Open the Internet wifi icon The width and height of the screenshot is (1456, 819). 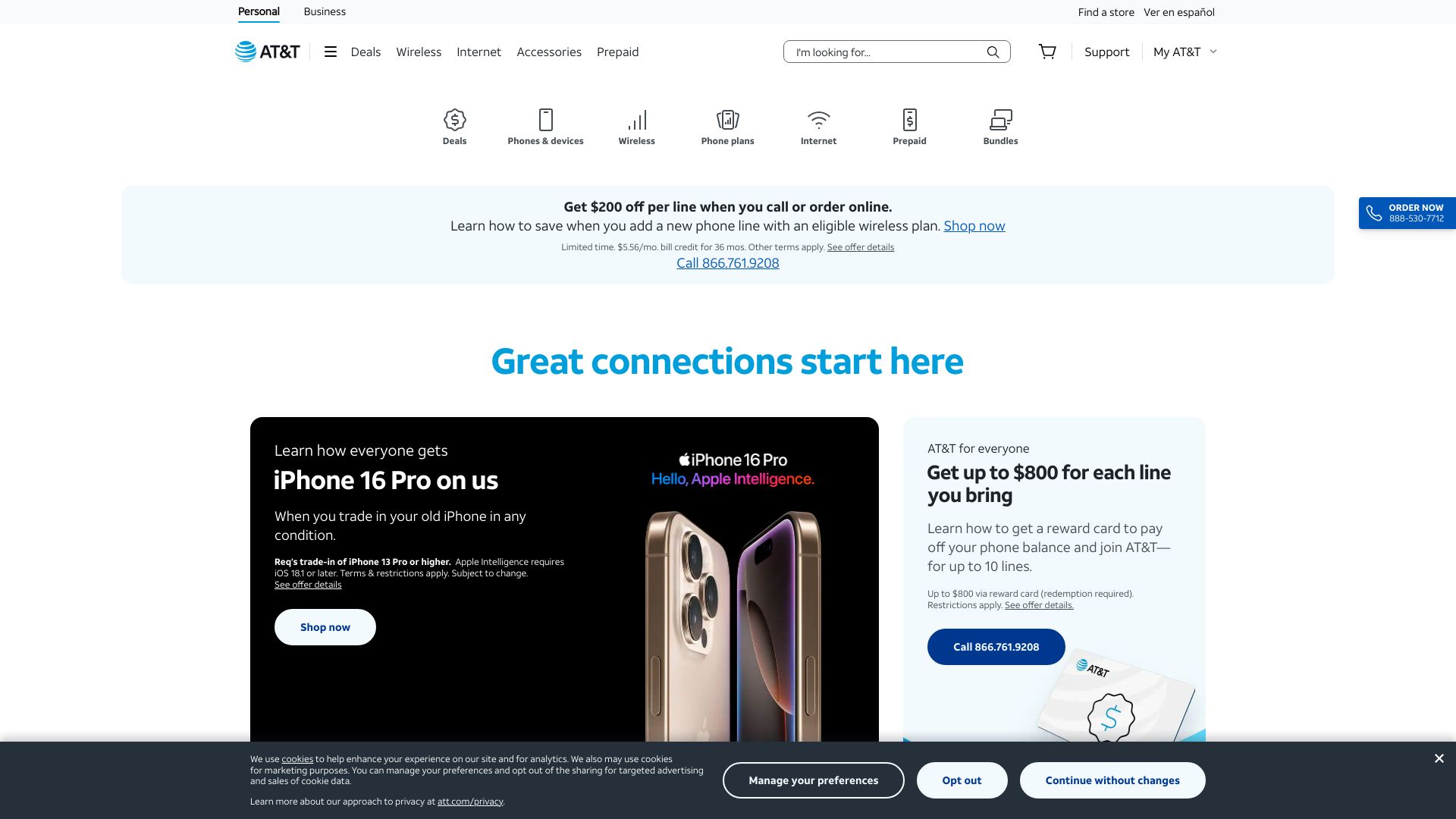[x=819, y=120]
